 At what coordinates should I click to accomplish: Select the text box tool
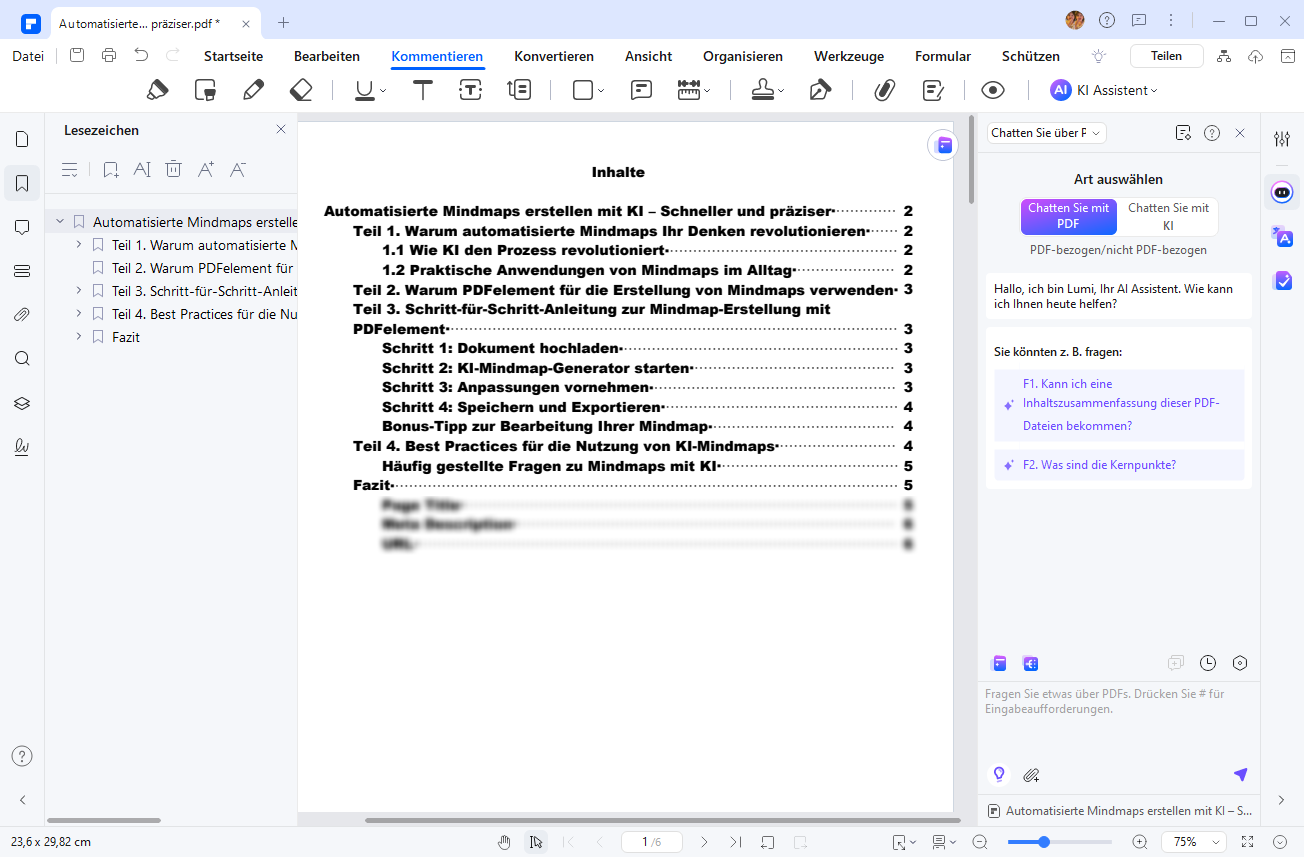[471, 90]
